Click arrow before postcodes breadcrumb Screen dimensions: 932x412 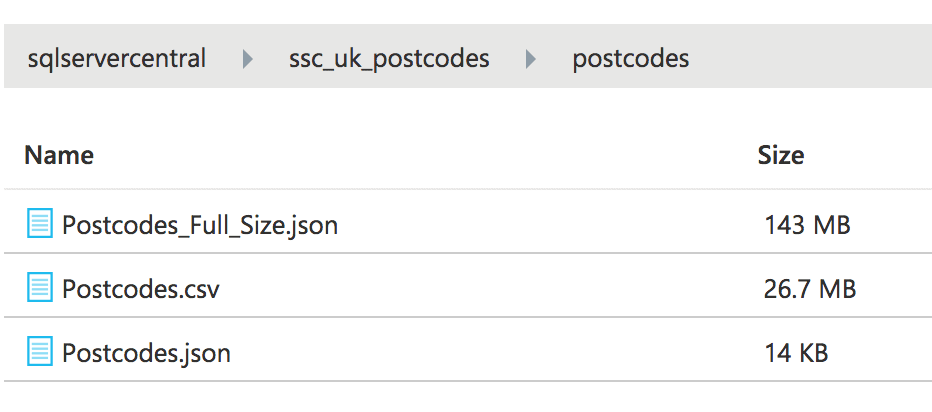(x=531, y=59)
